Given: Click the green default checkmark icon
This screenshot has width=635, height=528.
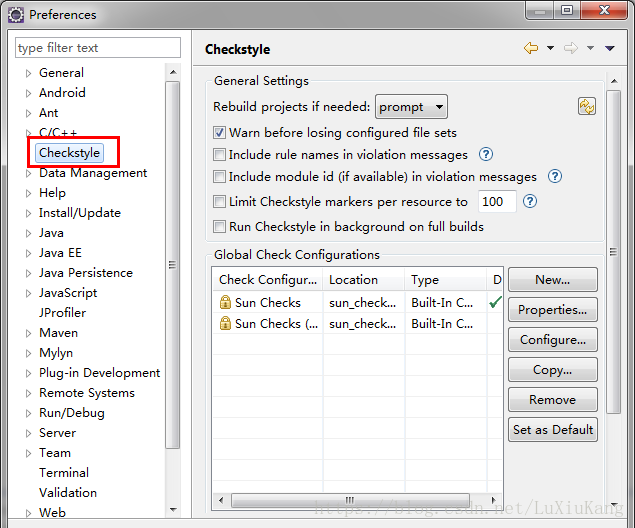Looking at the screenshot, I should 495,302.
